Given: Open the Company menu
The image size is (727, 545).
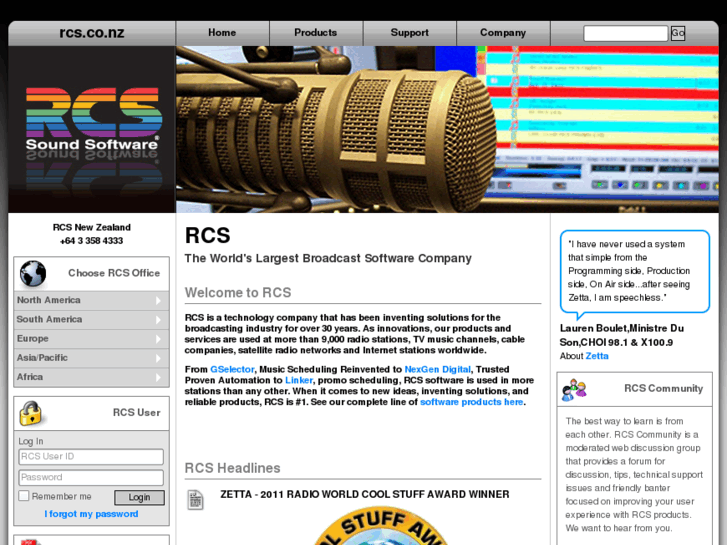Looking at the screenshot, I should coord(503,33).
